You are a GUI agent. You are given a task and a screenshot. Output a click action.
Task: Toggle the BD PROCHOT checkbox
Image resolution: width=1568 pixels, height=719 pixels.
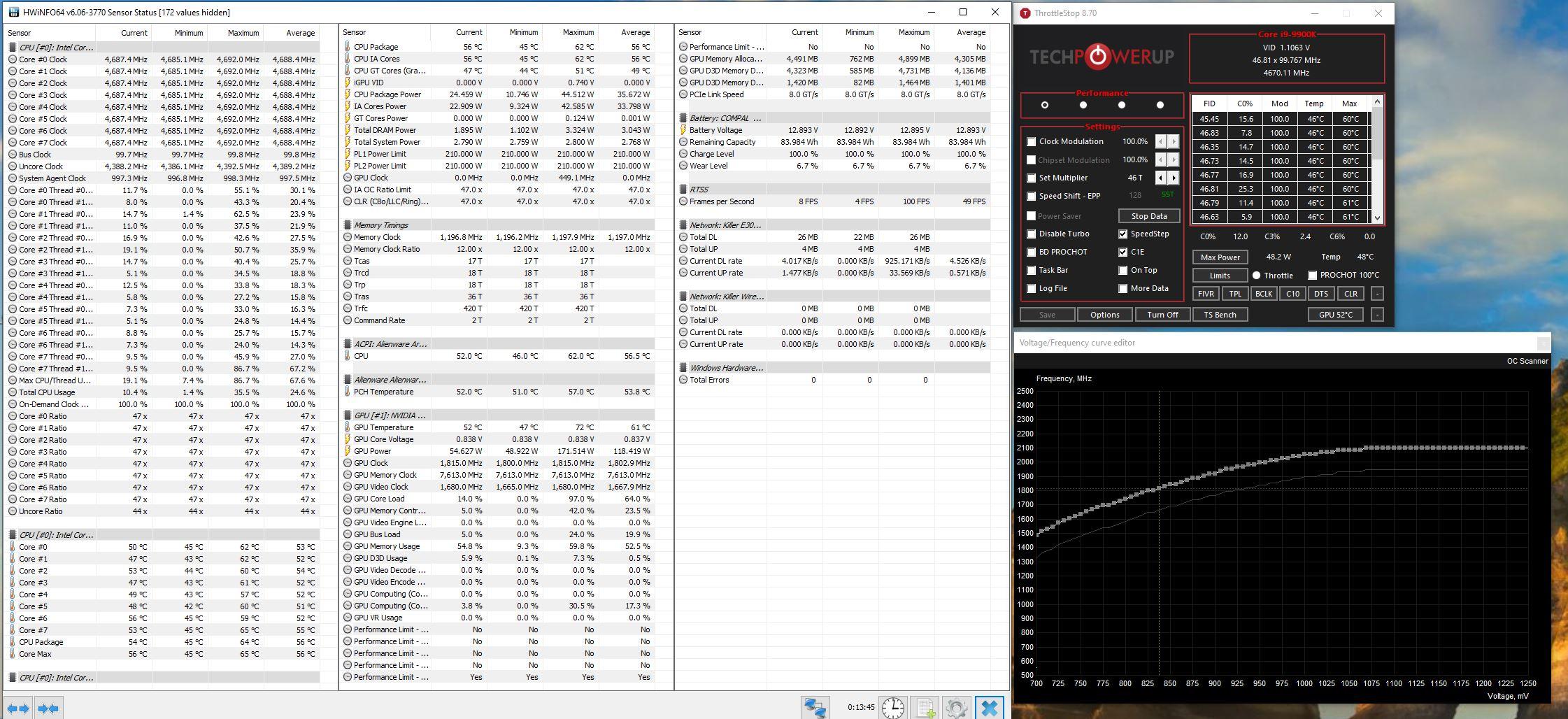1032,252
